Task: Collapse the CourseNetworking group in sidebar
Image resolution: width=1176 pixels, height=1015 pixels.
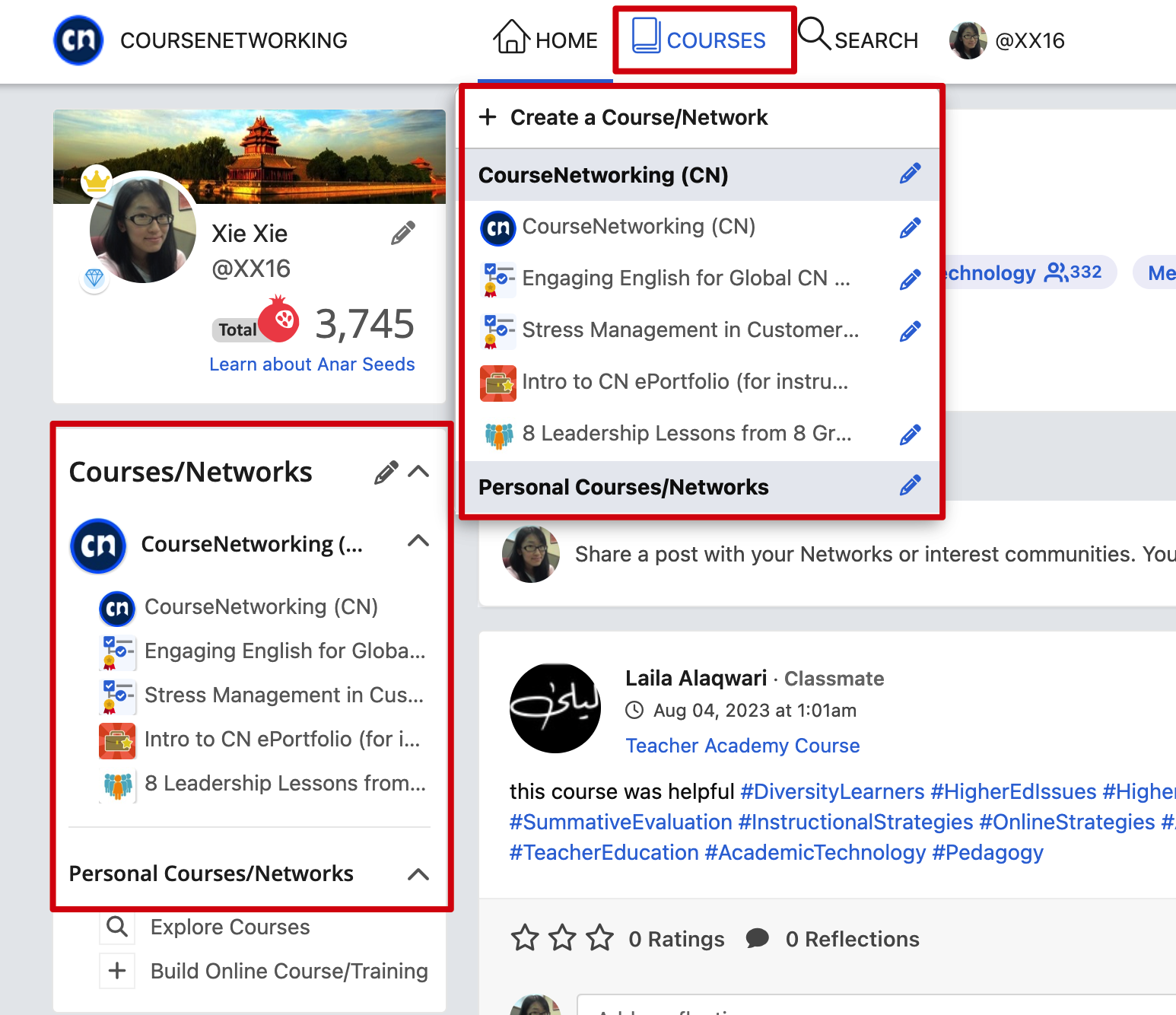Action: (x=418, y=541)
